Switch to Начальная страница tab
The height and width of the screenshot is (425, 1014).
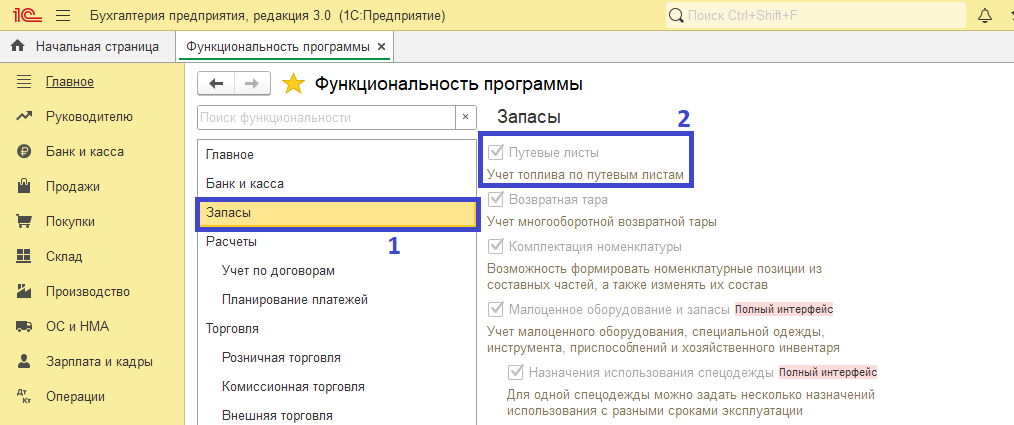pyautogui.click(x=88, y=47)
